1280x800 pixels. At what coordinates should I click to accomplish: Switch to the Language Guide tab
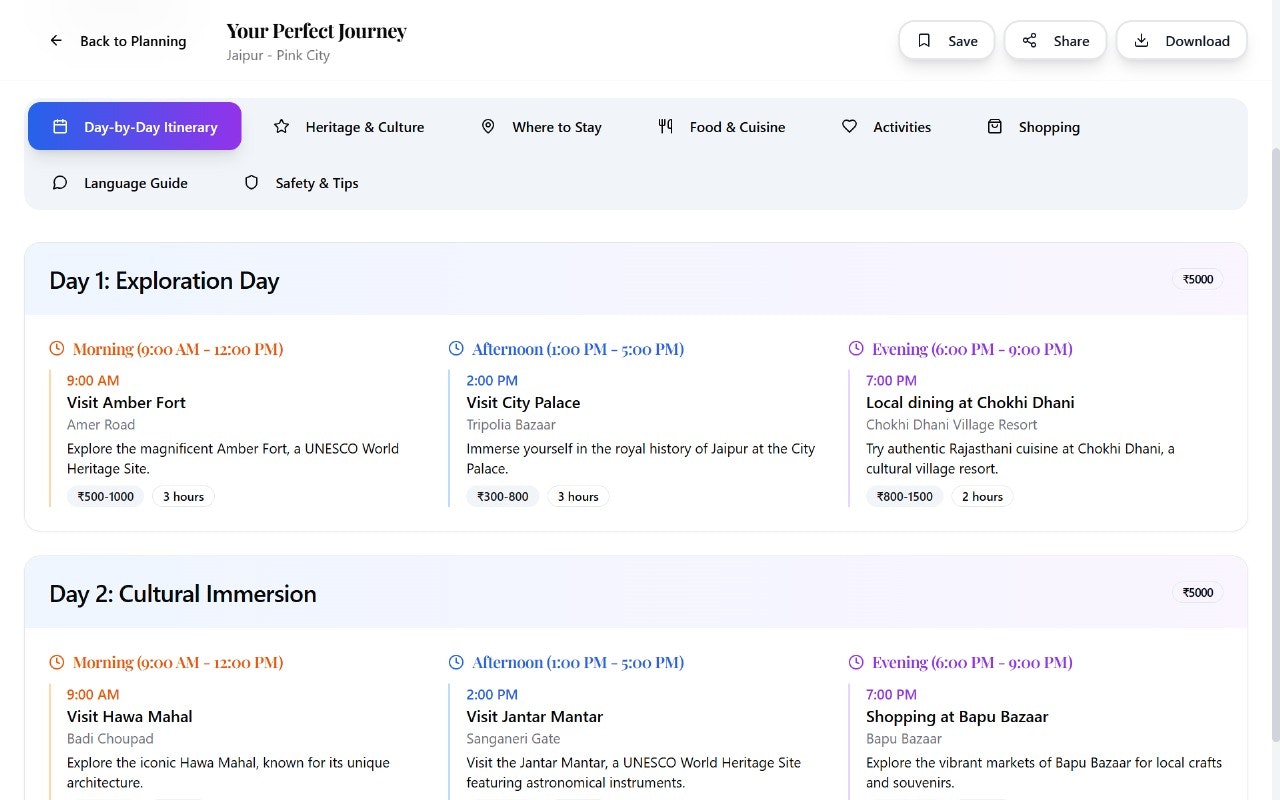120,182
